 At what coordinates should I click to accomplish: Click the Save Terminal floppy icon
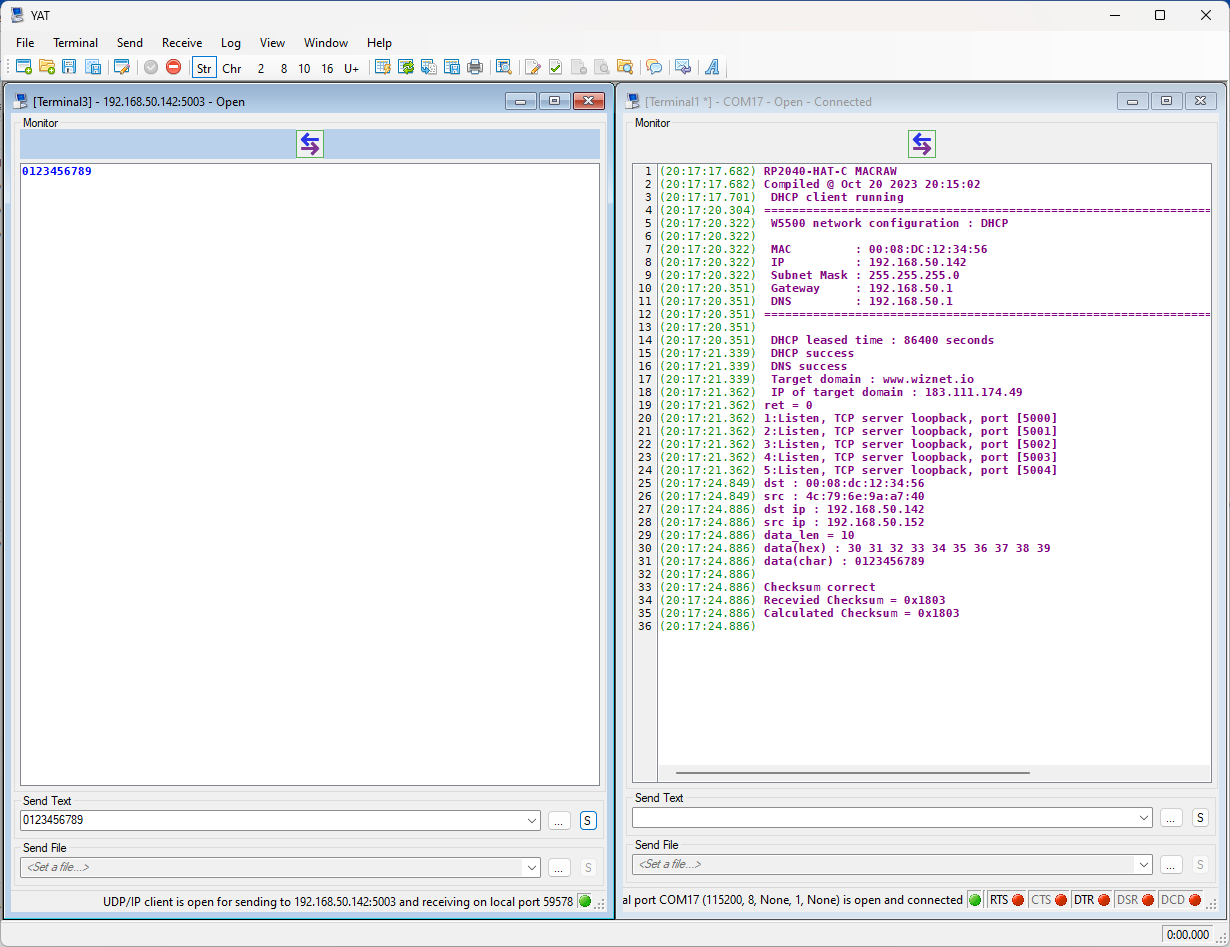click(69, 67)
